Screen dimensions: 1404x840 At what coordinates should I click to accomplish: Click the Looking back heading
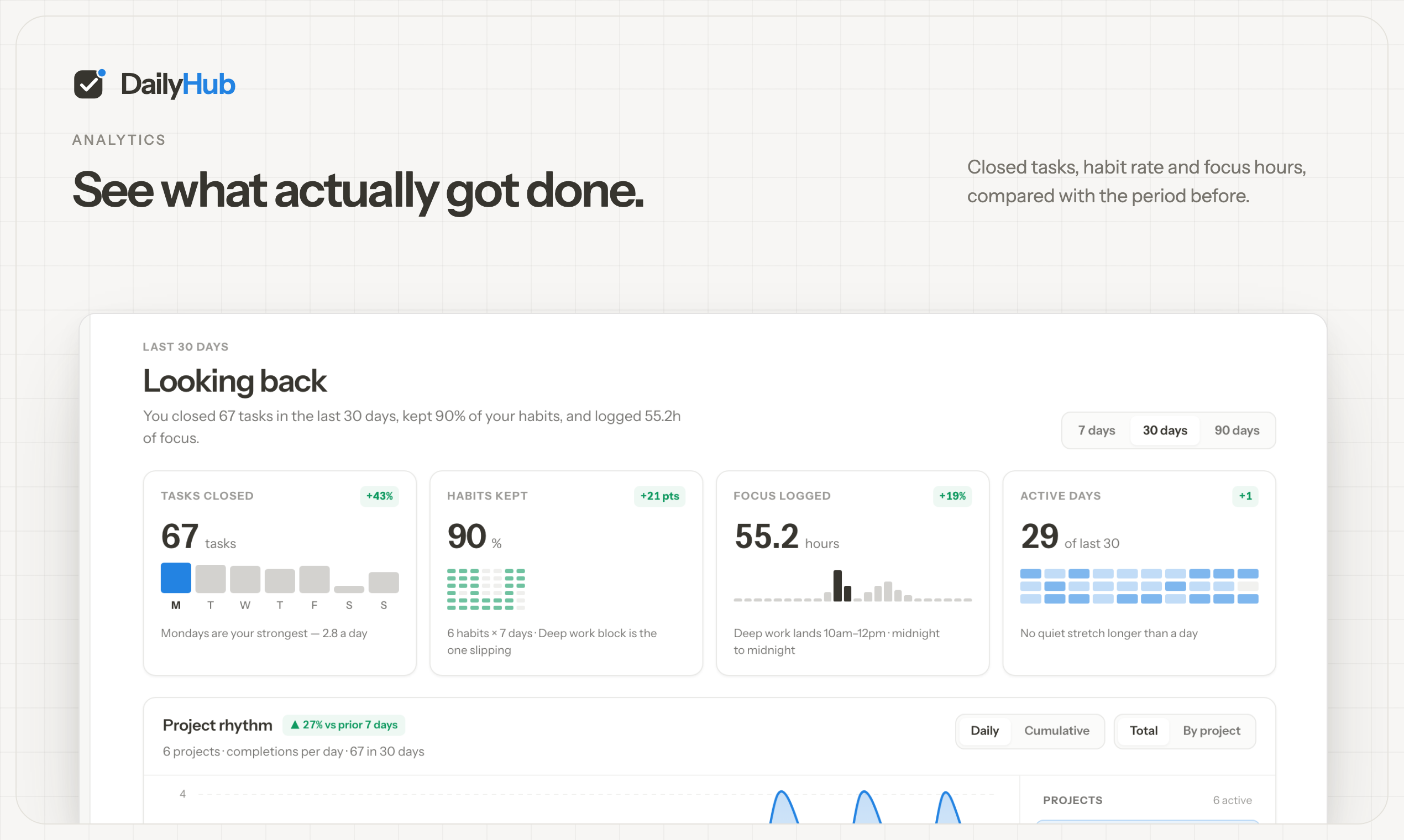(234, 380)
